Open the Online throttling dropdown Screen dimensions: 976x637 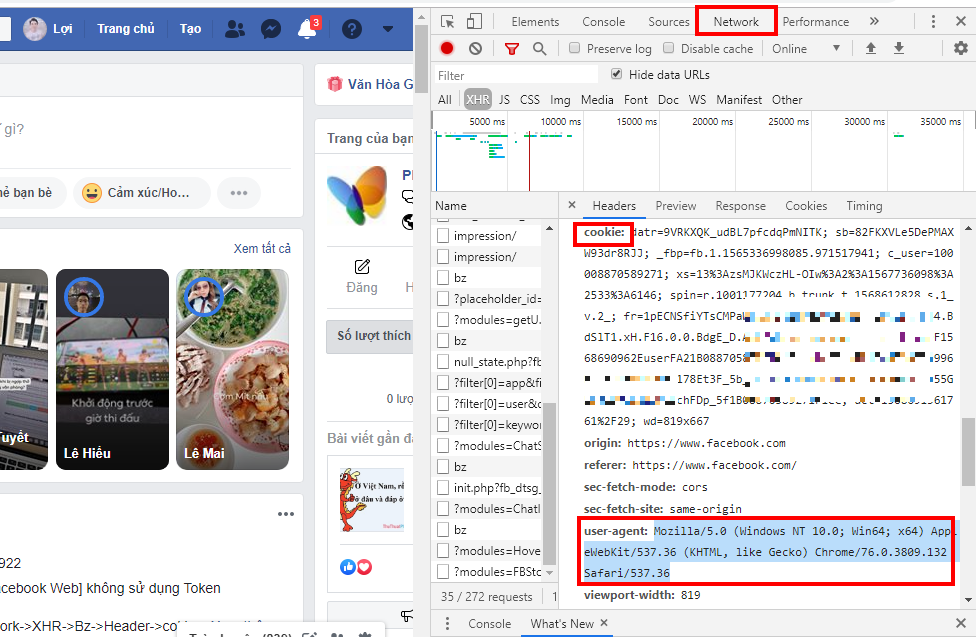click(x=806, y=48)
